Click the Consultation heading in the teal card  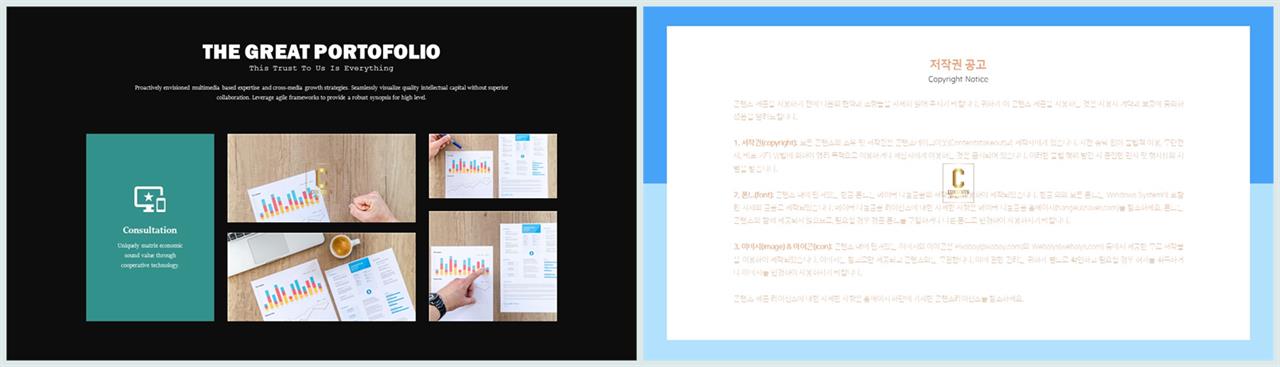pos(150,229)
